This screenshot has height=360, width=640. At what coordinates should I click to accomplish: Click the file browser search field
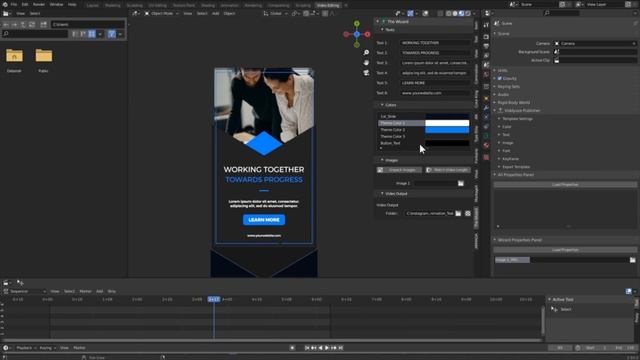click(x=35, y=34)
